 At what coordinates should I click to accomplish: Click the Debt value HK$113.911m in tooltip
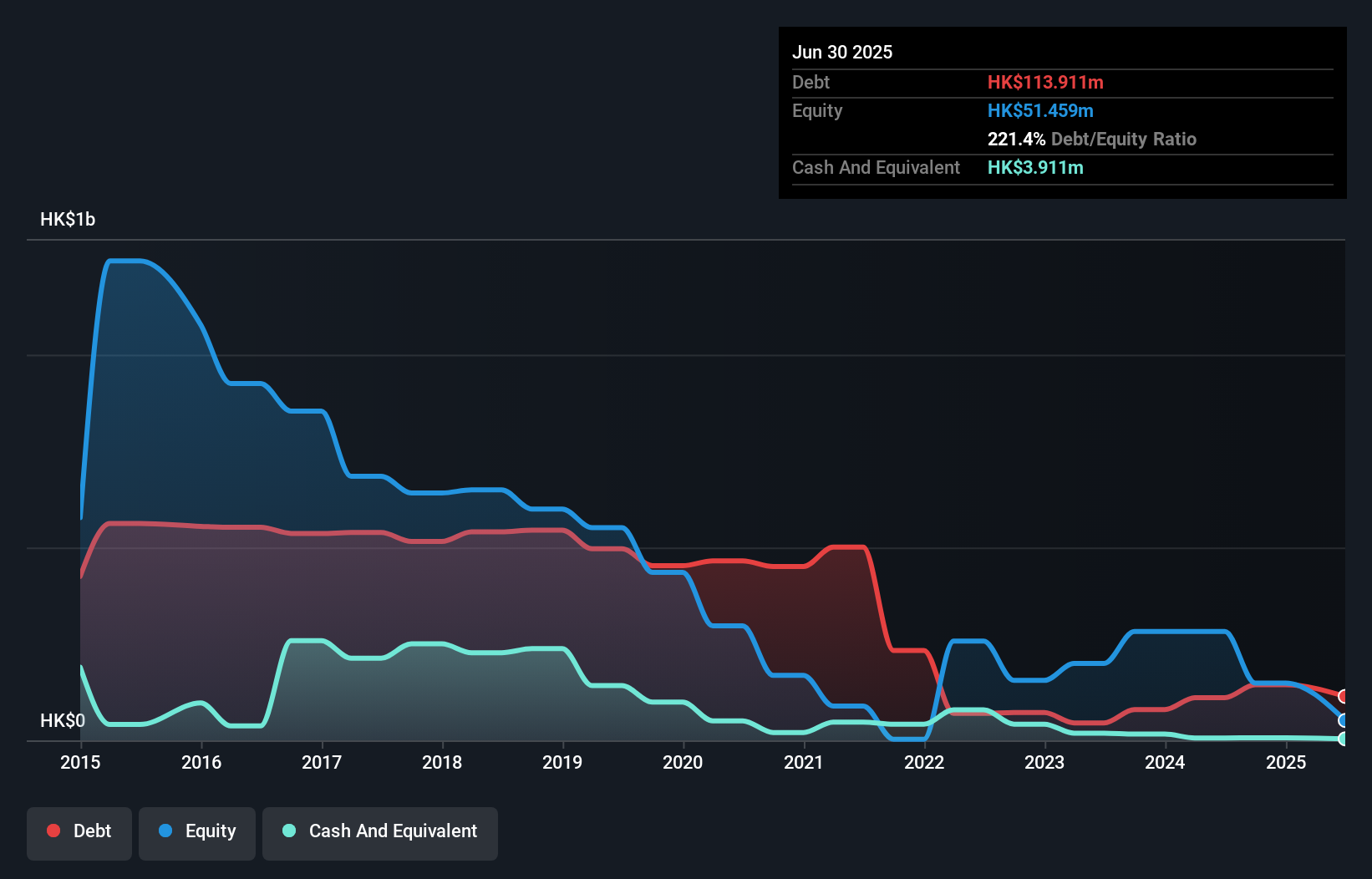[1045, 82]
